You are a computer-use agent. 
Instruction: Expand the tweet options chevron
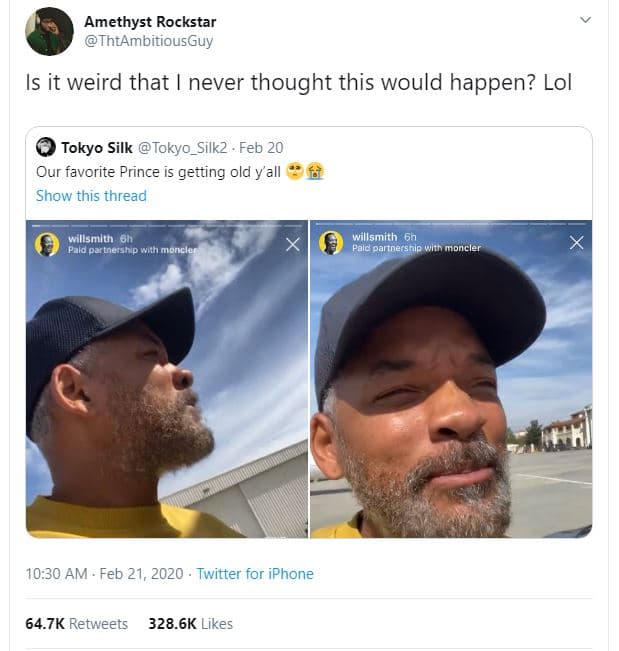[586, 20]
